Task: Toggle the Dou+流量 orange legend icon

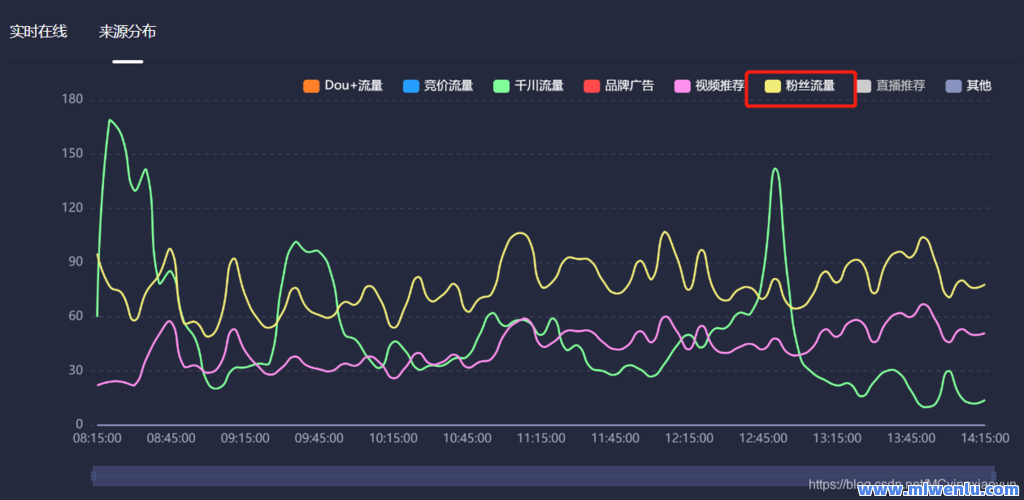Action: [x=311, y=86]
